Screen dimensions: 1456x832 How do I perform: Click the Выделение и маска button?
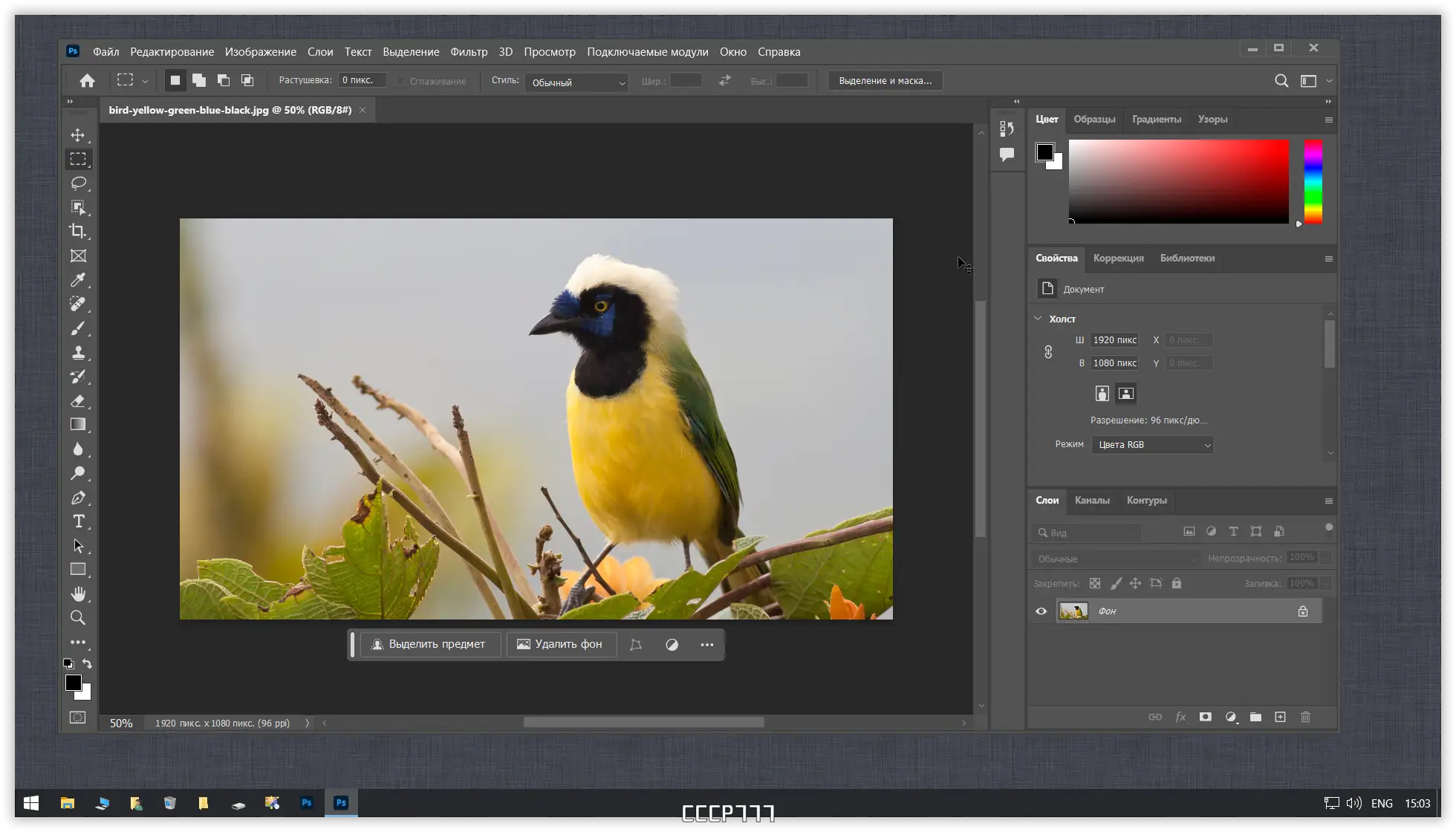[x=885, y=81]
